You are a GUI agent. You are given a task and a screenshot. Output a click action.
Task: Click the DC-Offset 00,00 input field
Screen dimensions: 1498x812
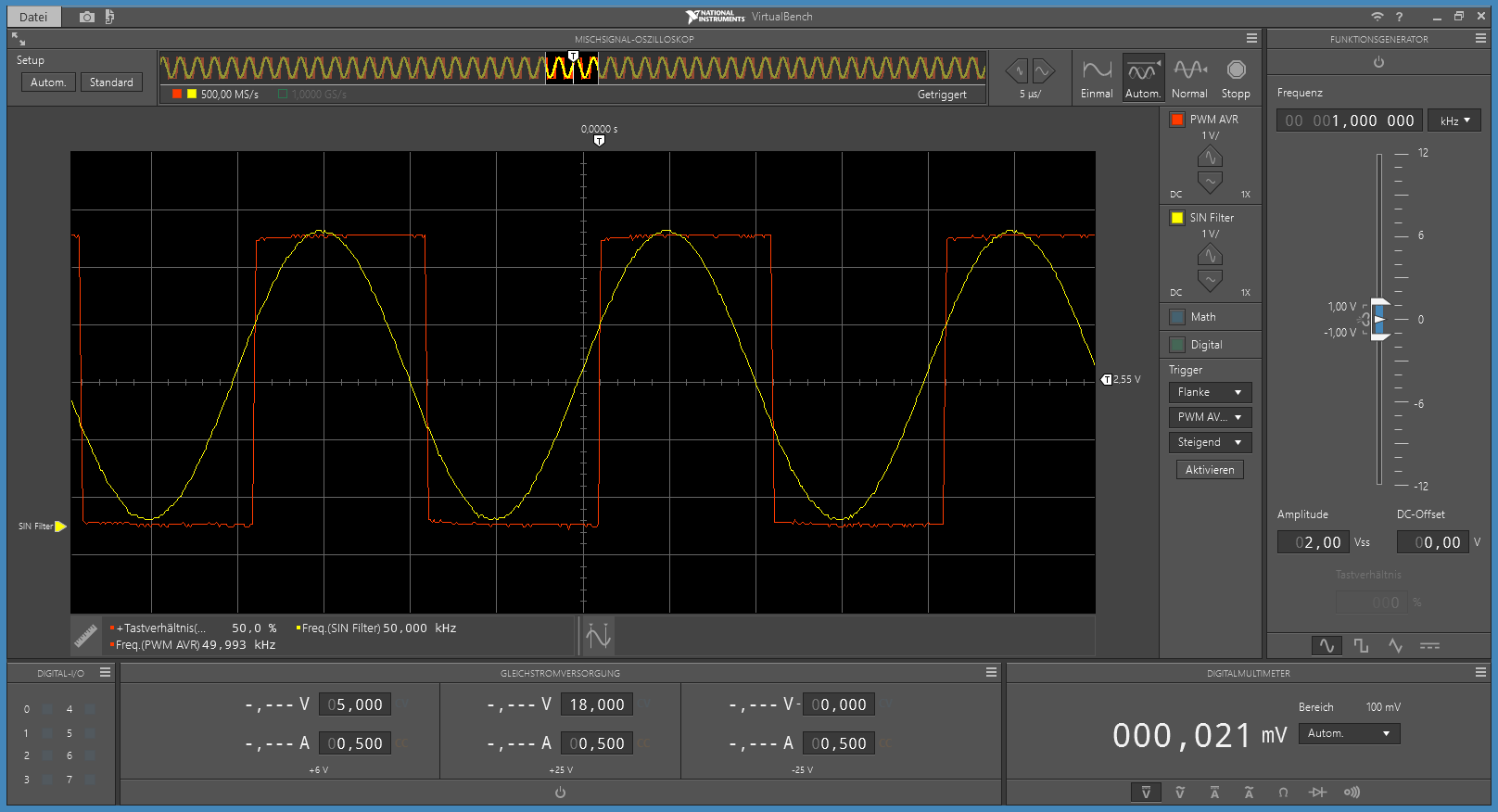point(1433,542)
